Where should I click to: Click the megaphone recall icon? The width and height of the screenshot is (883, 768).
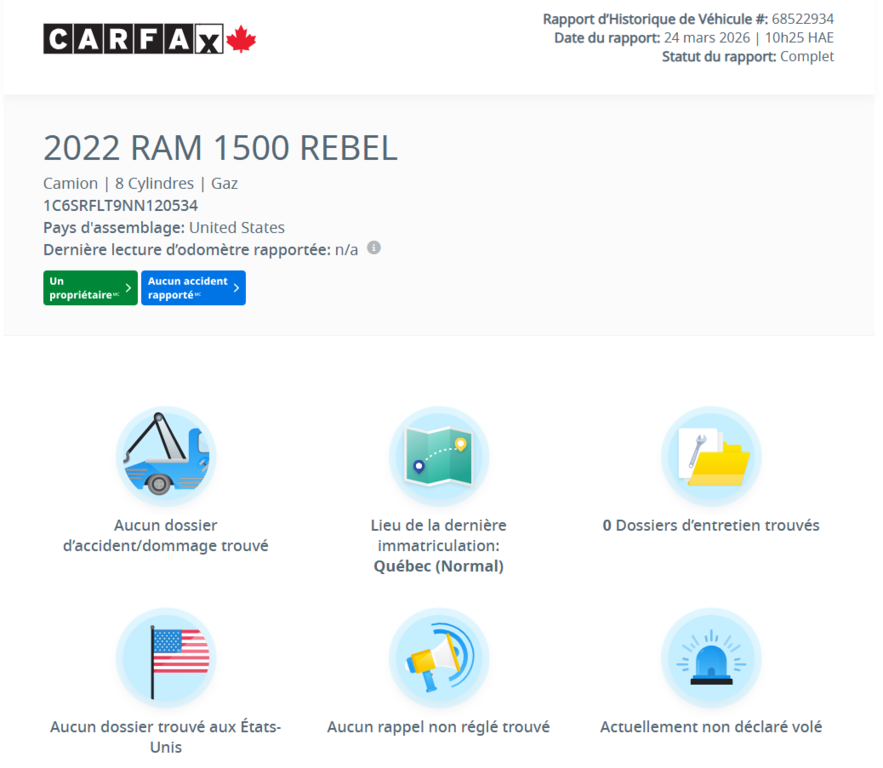438,658
